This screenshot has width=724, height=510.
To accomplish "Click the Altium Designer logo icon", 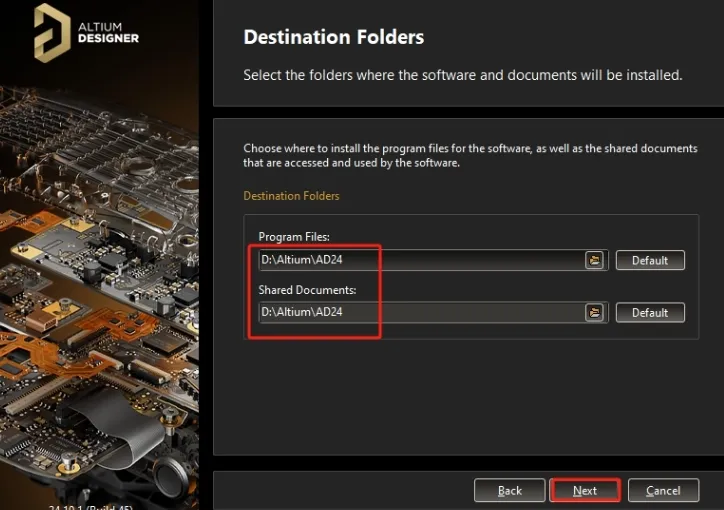I will 52,32.
